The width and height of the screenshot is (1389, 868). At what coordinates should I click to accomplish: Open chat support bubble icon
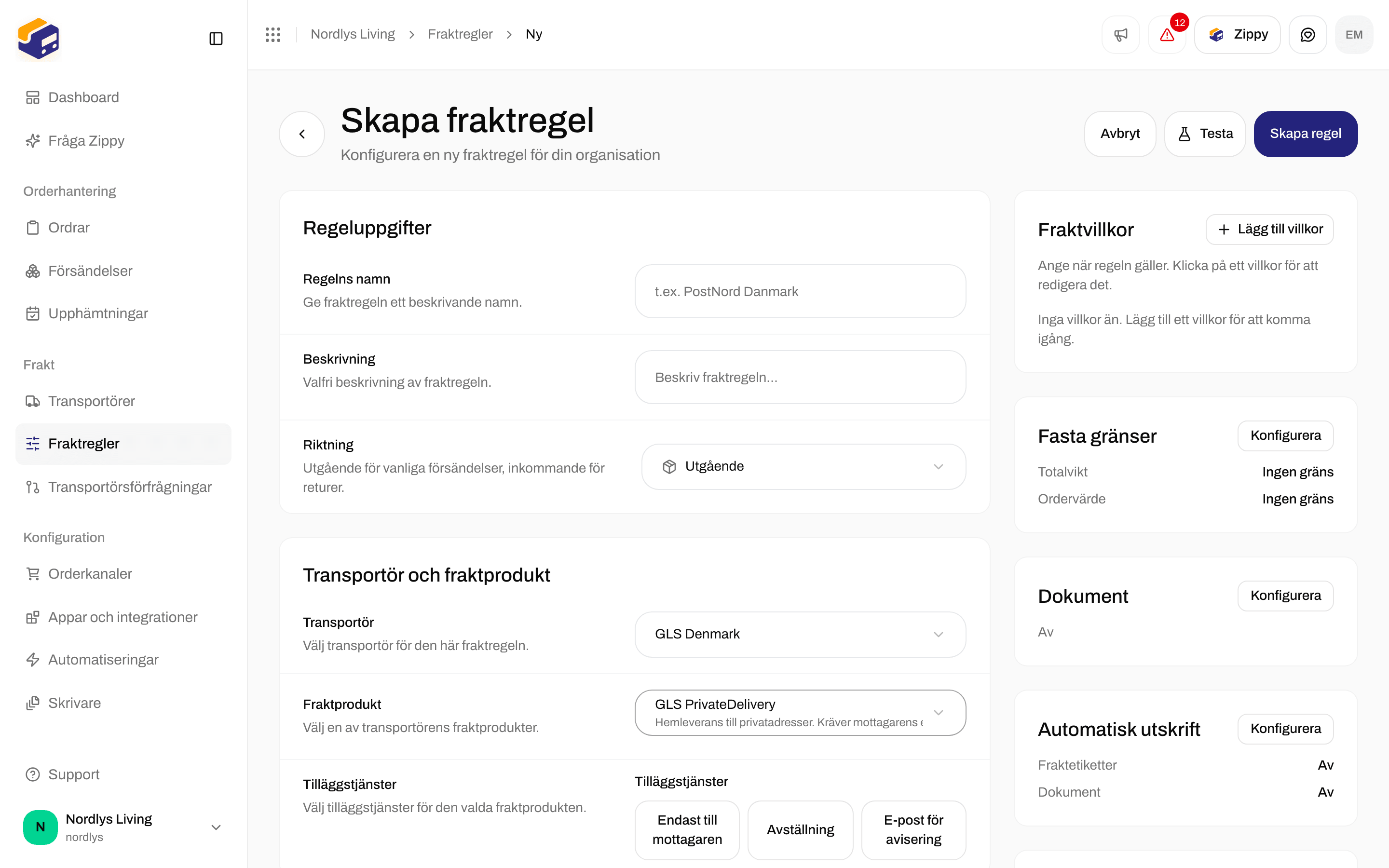click(1307, 34)
